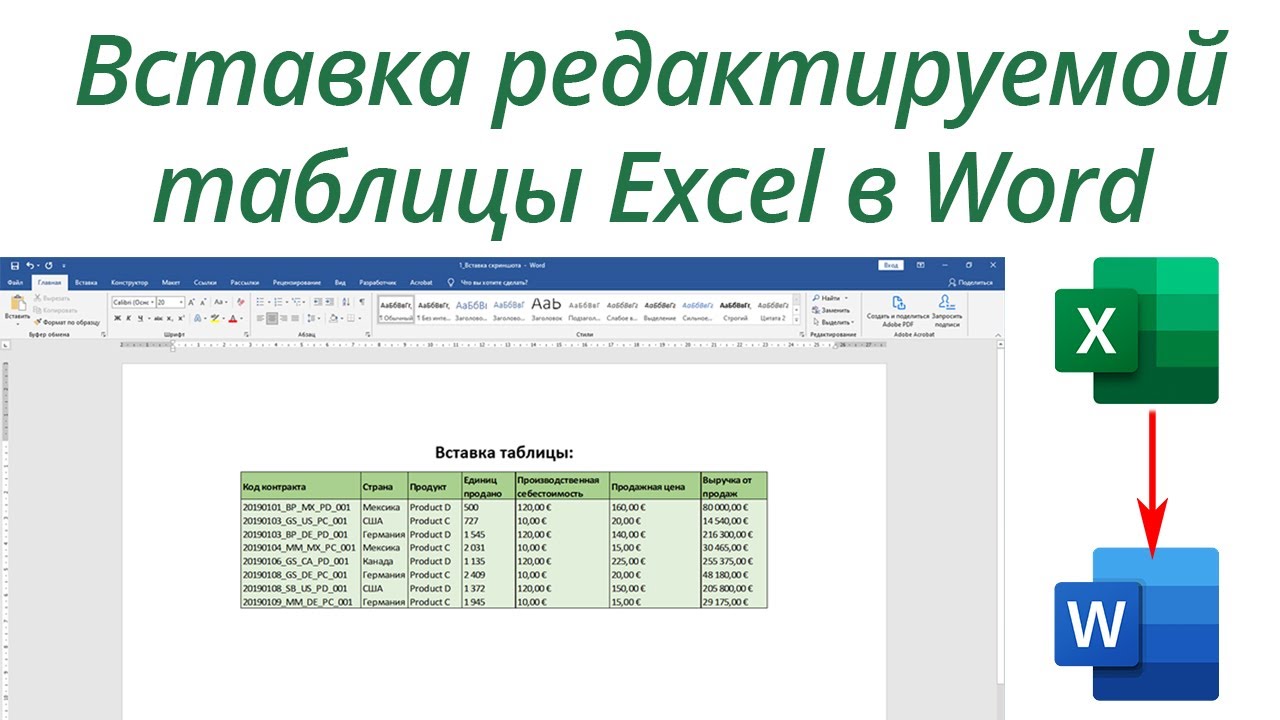Viewport: 1280px width, 720px height.
Task: Click the bulleted list icon
Action: point(261,302)
